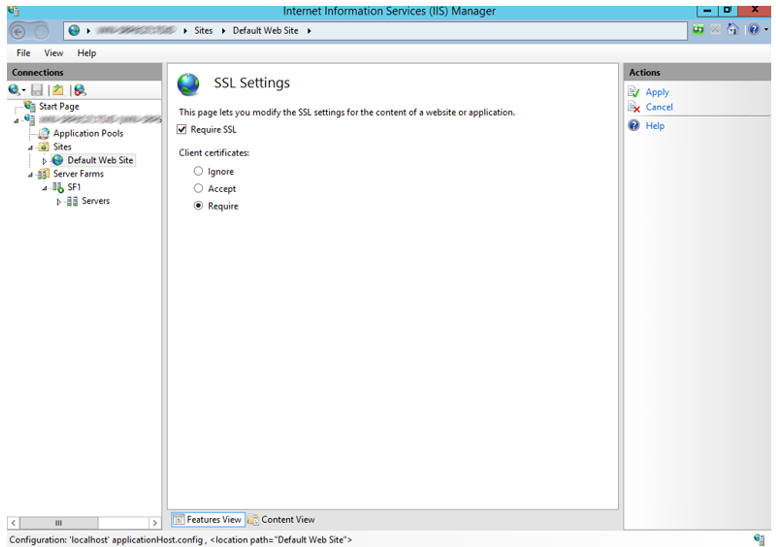This screenshot has height=547, width=776.
Task: Open the File menu
Action: (x=23, y=53)
